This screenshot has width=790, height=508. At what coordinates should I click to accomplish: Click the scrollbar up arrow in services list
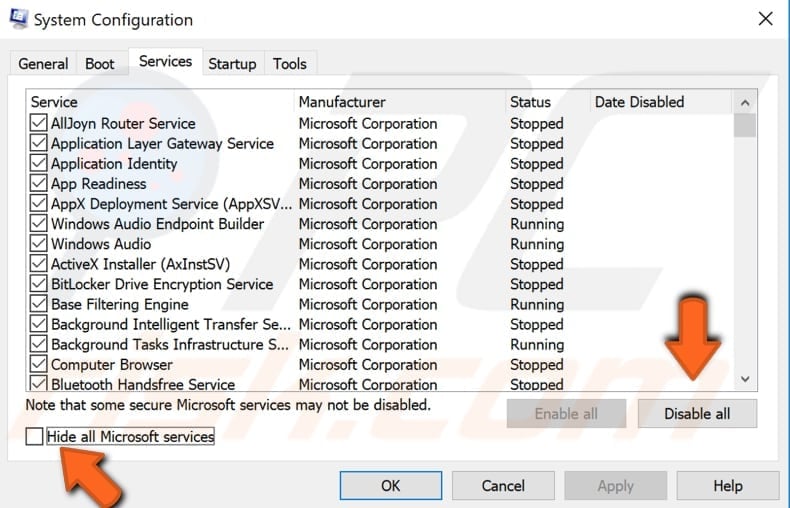coord(744,102)
